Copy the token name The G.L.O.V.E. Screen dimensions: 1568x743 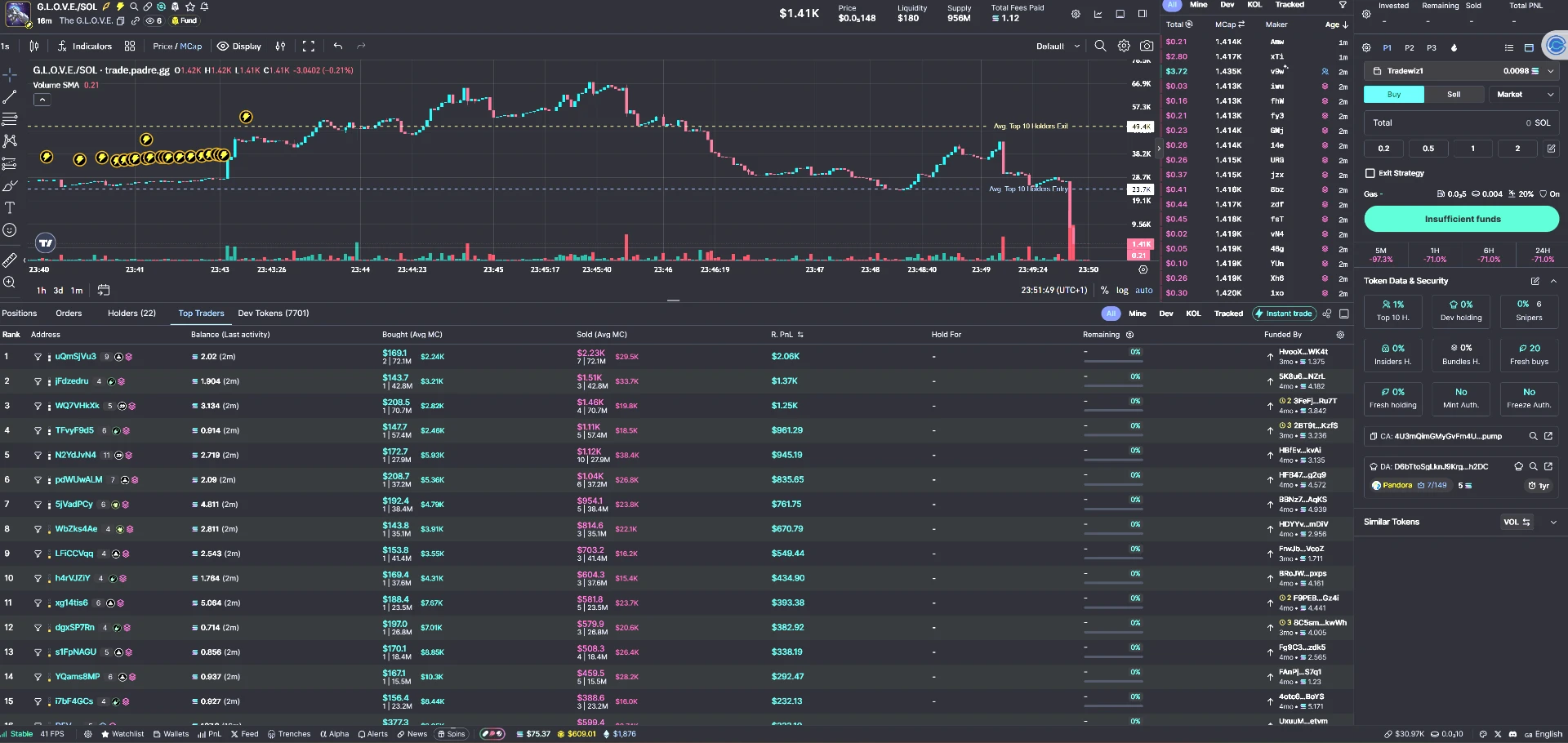(121, 21)
